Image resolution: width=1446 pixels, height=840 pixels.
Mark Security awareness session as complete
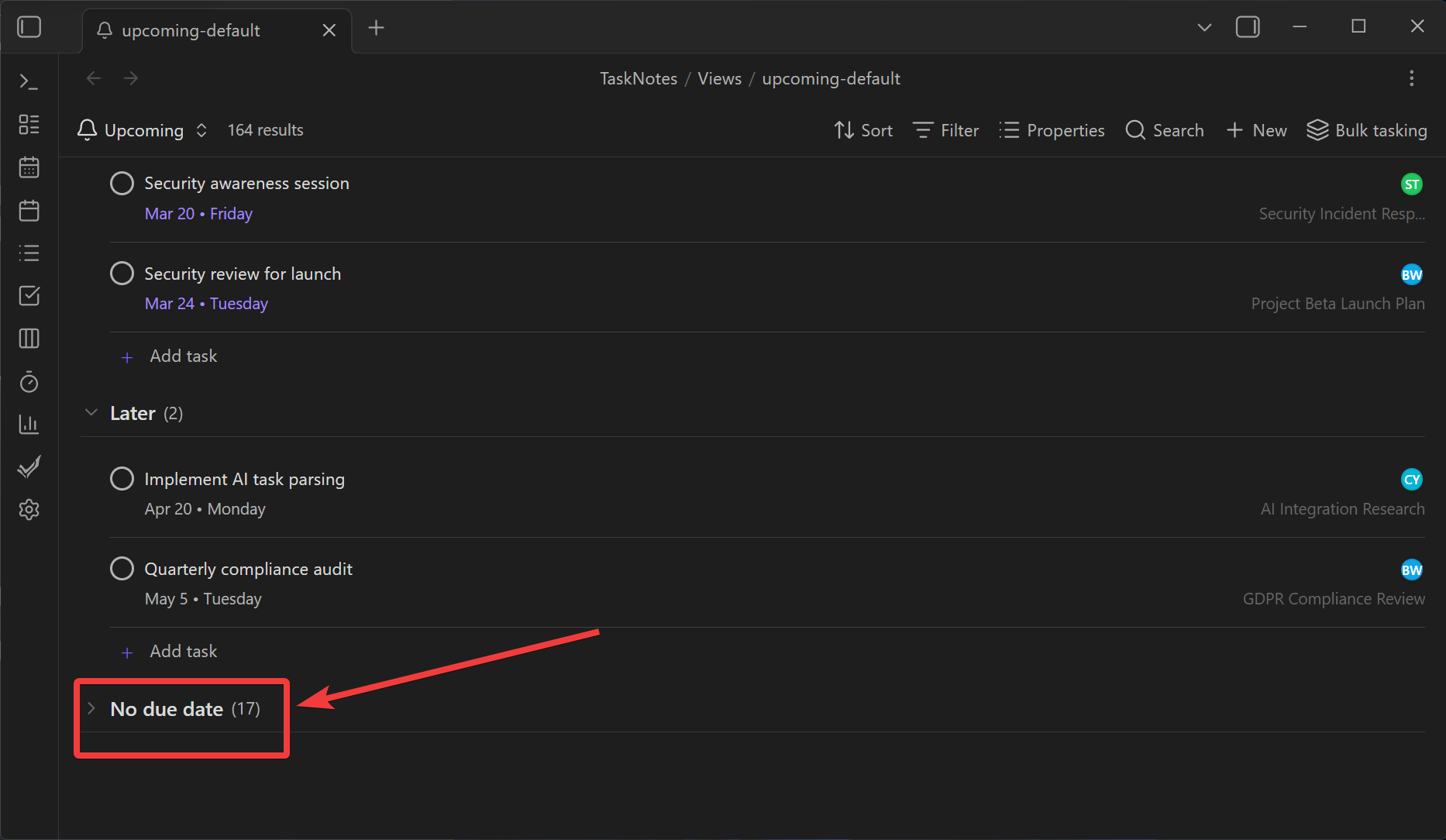tap(122, 183)
